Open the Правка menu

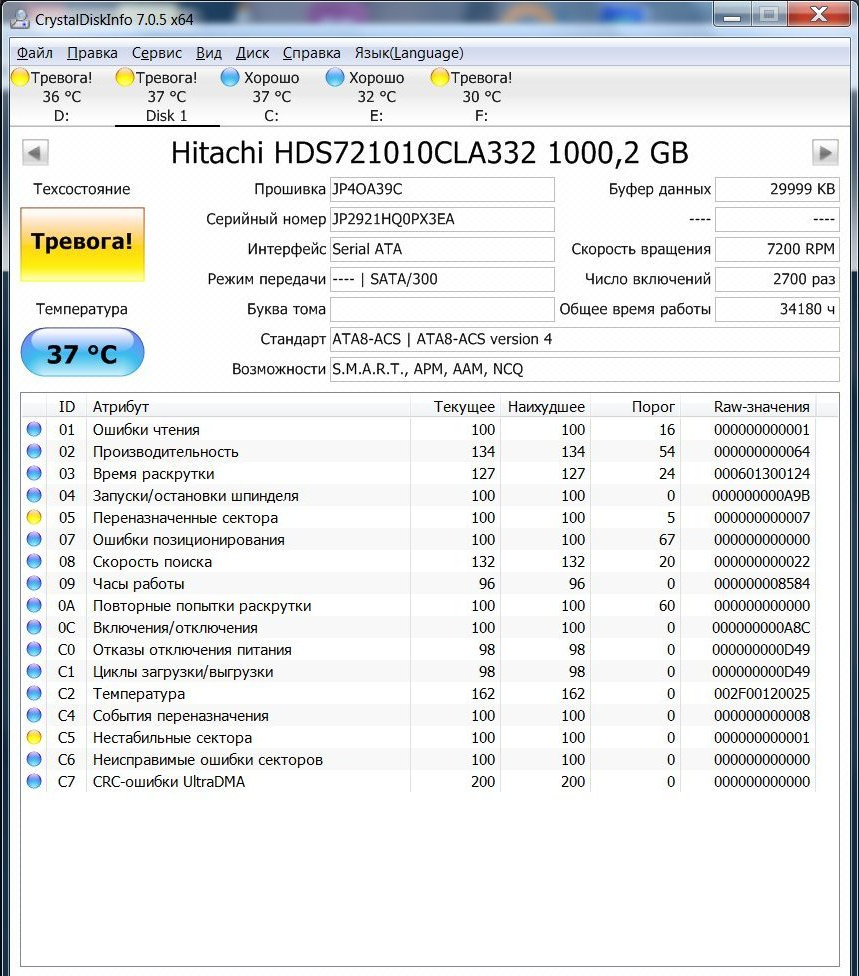click(x=92, y=53)
